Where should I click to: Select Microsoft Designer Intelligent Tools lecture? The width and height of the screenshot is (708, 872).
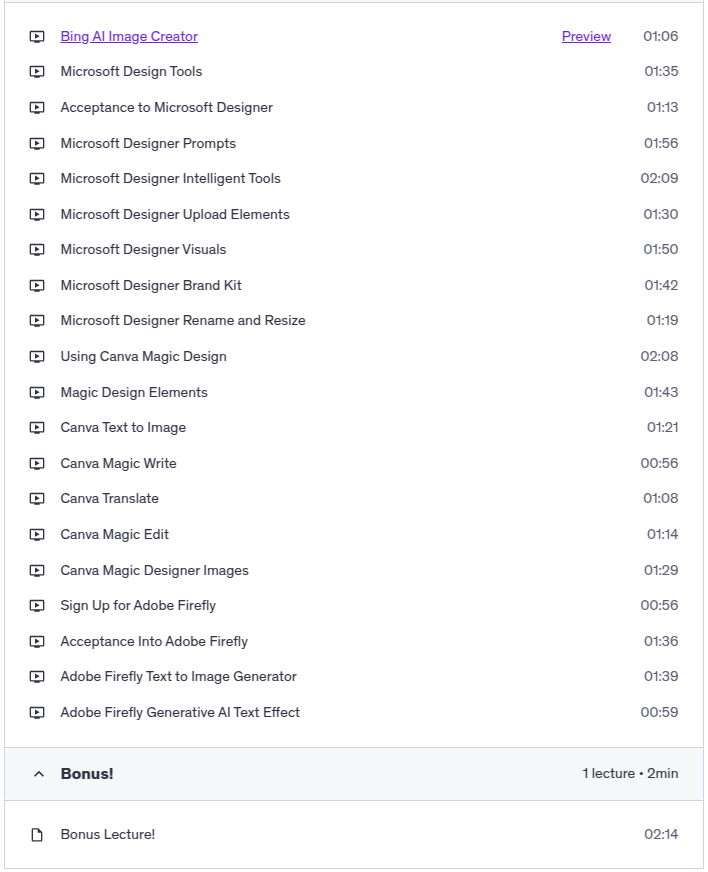tap(170, 179)
